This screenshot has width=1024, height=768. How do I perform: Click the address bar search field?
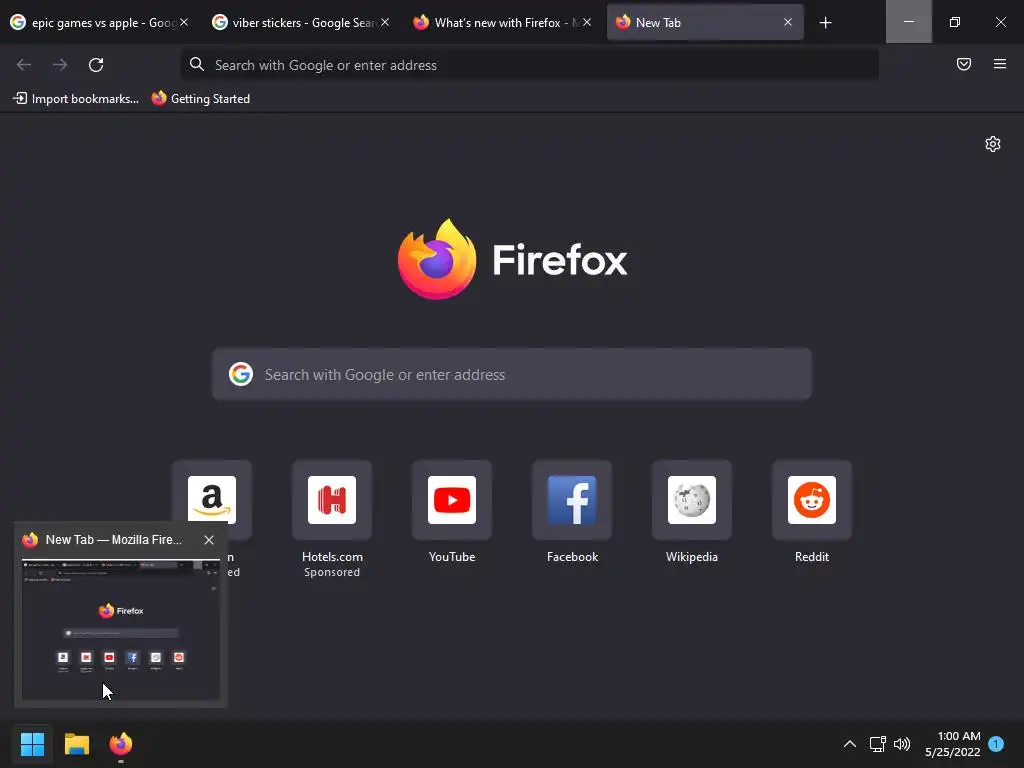coord(530,65)
